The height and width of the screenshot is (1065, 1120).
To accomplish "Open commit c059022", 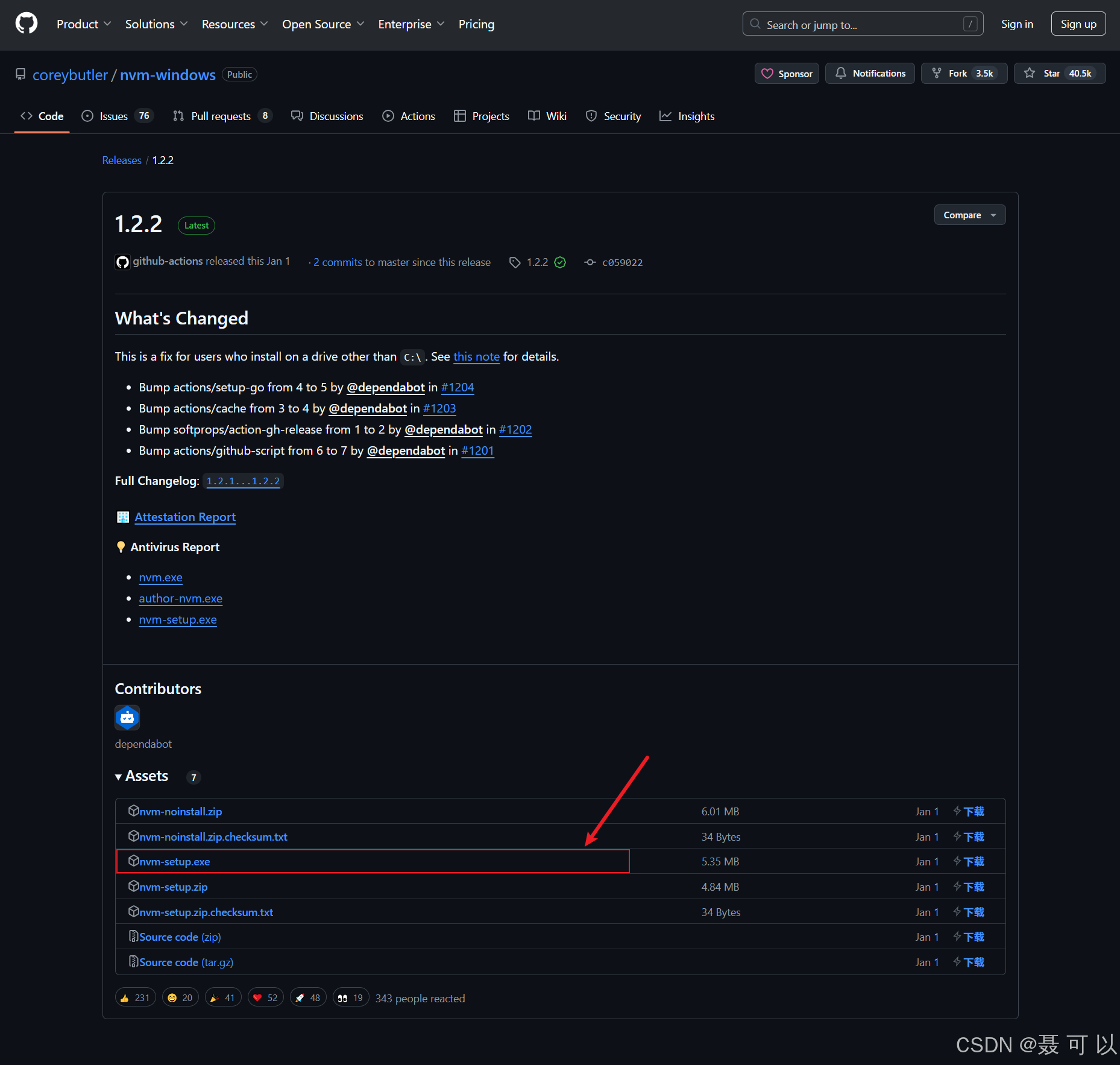I will (622, 262).
